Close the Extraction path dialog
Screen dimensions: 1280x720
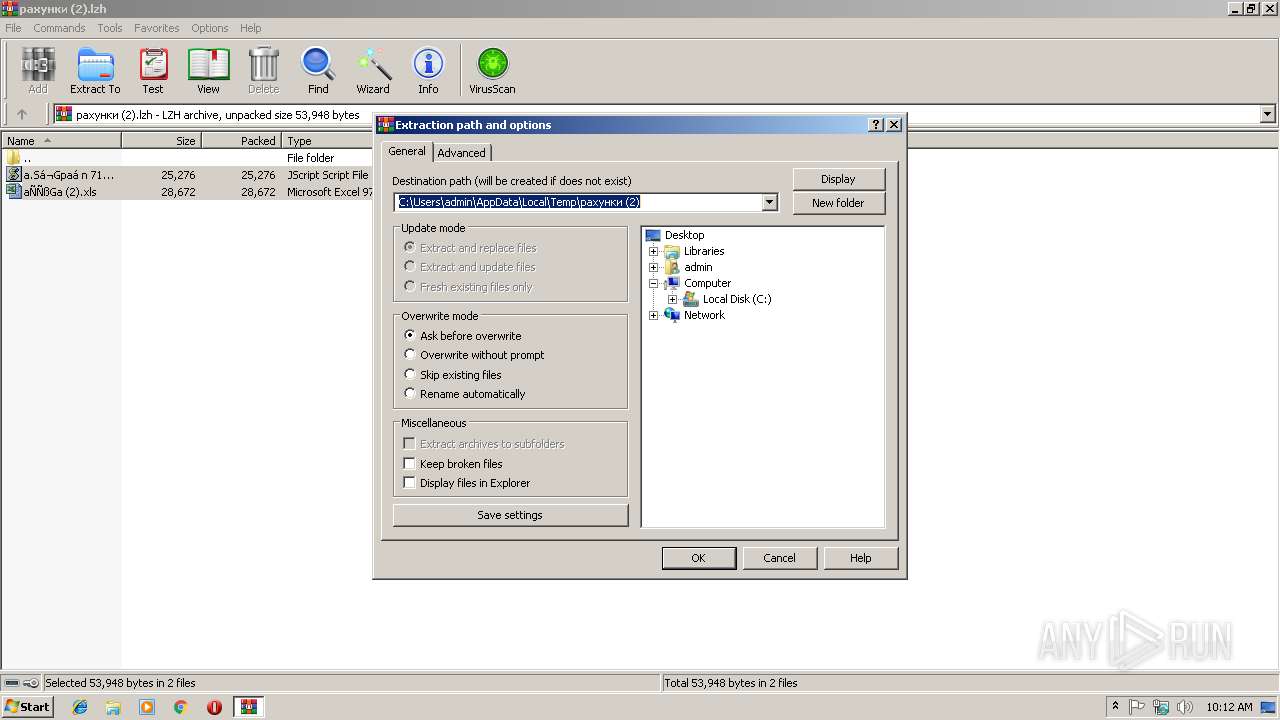tap(894, 125)
